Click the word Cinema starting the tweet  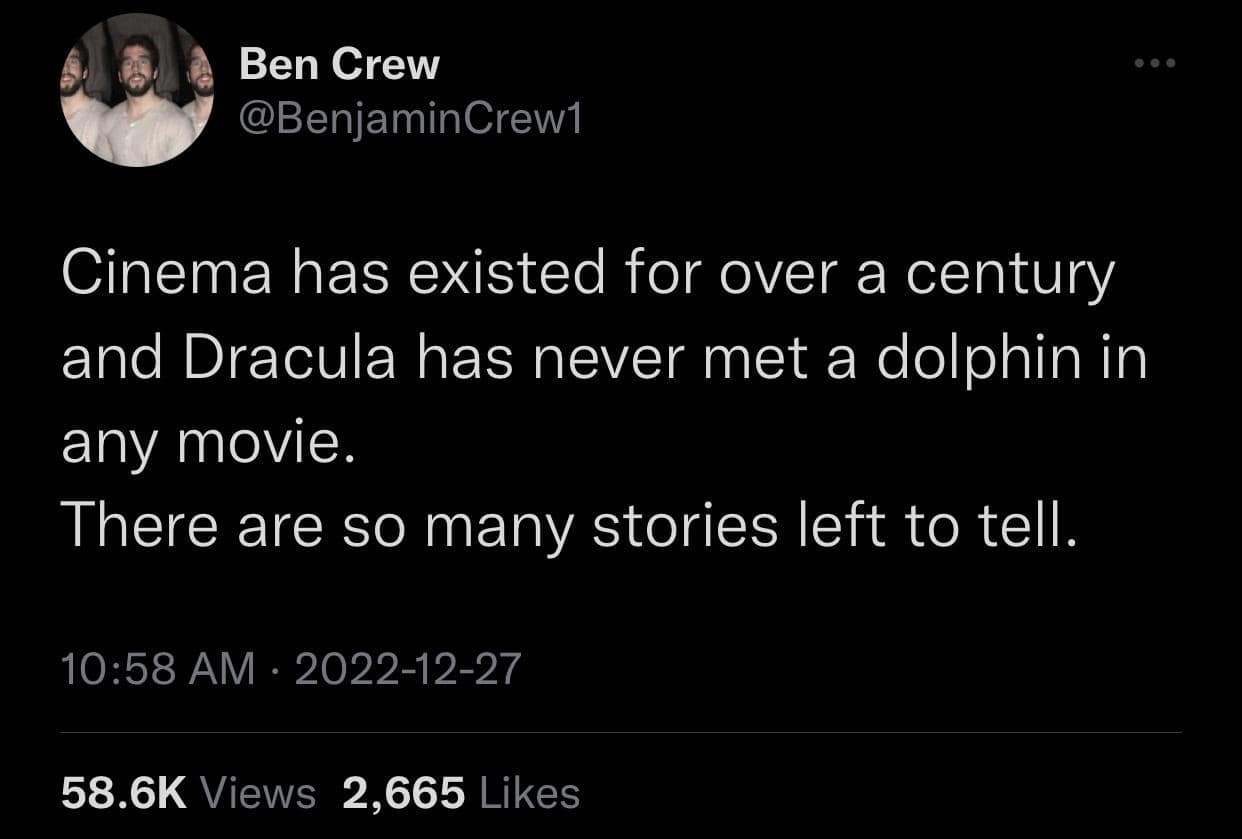(x=166, y=275)
